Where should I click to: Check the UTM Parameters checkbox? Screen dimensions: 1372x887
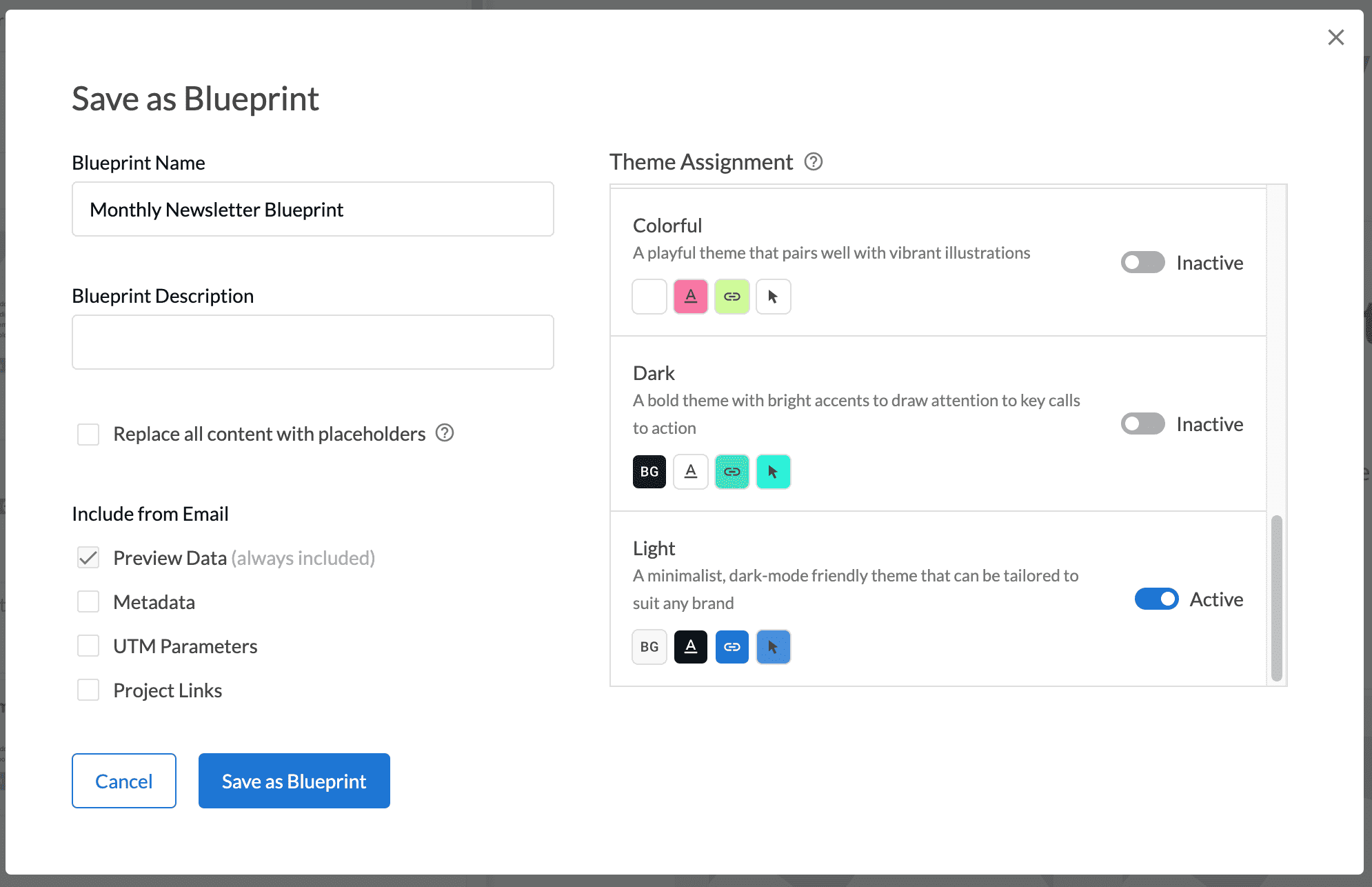(x=88, y=646)
